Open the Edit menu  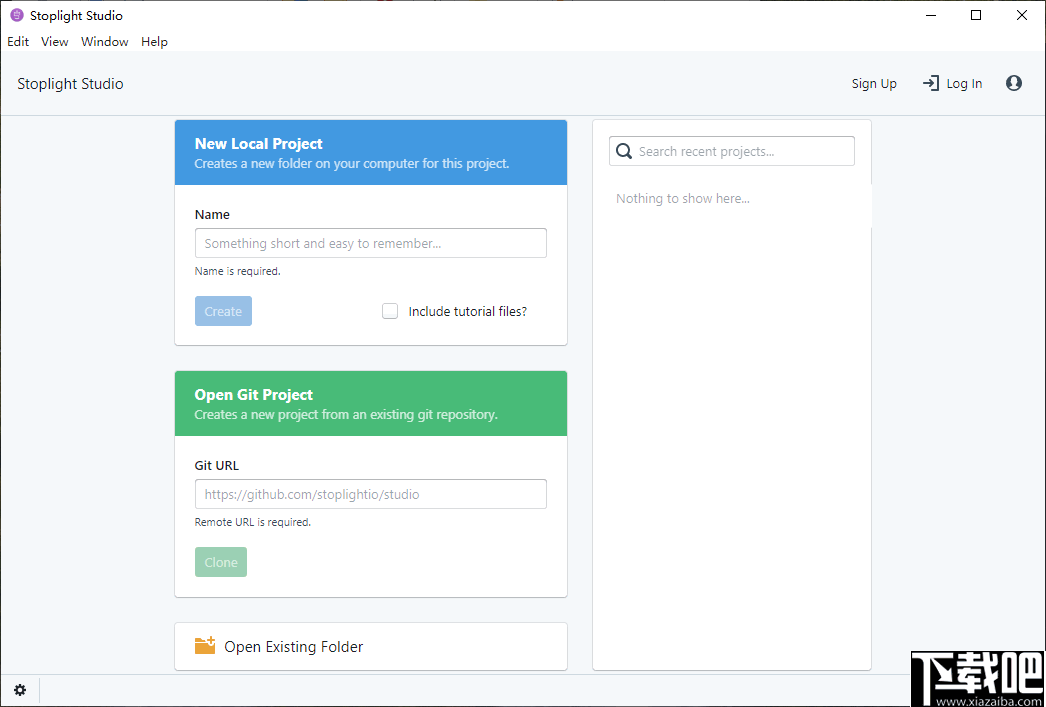18,42
